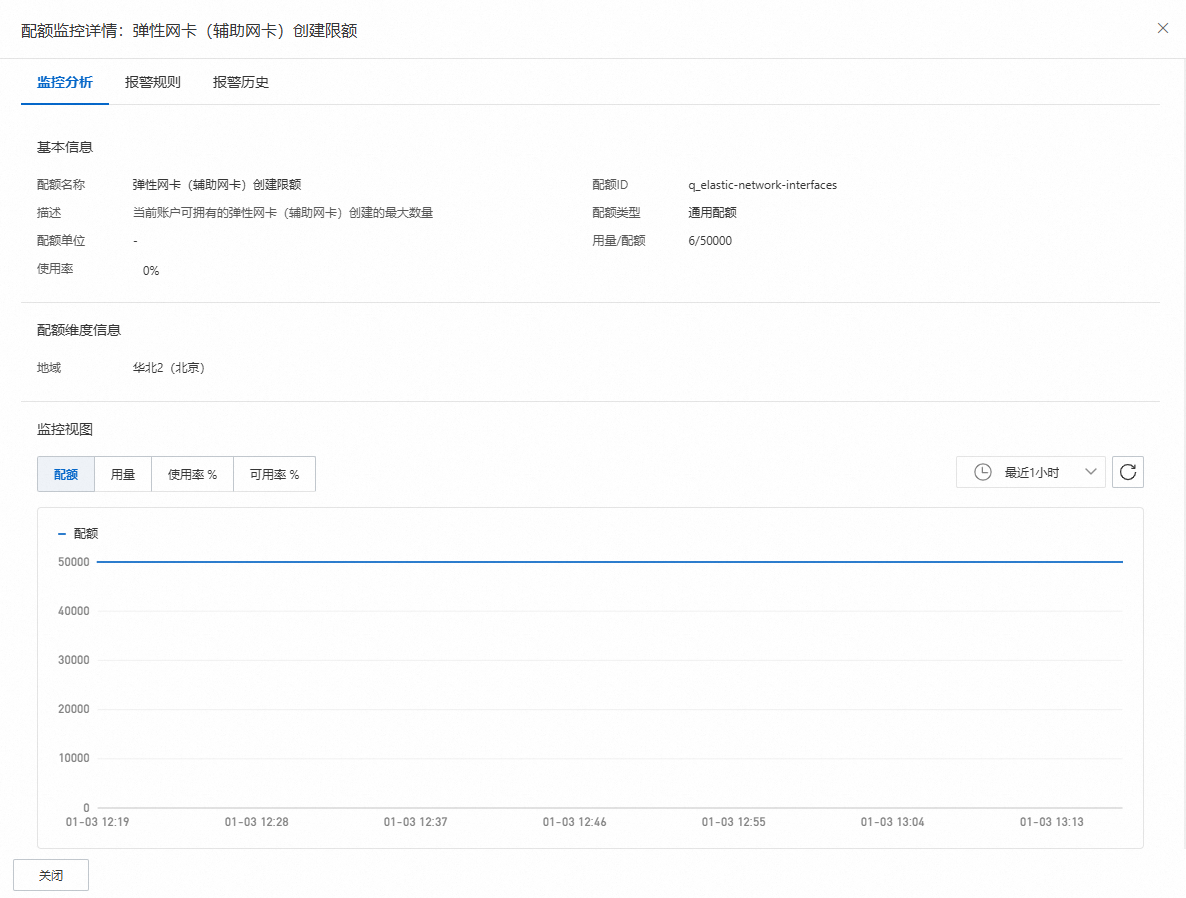Click the 关闭 button
This screenshot has width=1186, height=898.
click(x=51, y=875)
